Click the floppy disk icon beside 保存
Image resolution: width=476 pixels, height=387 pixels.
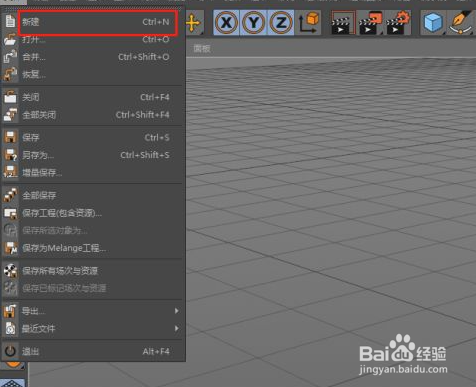(10, 137)
